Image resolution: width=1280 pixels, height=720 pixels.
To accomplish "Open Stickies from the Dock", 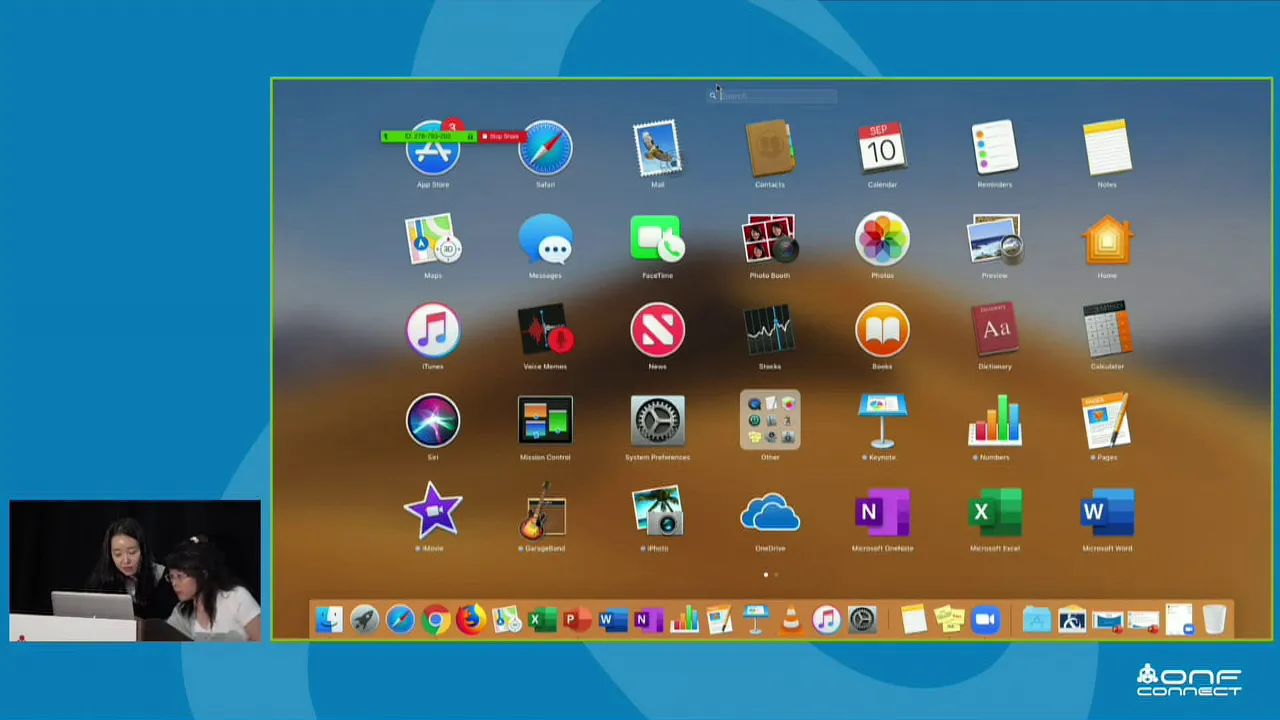I will [949, 620].
